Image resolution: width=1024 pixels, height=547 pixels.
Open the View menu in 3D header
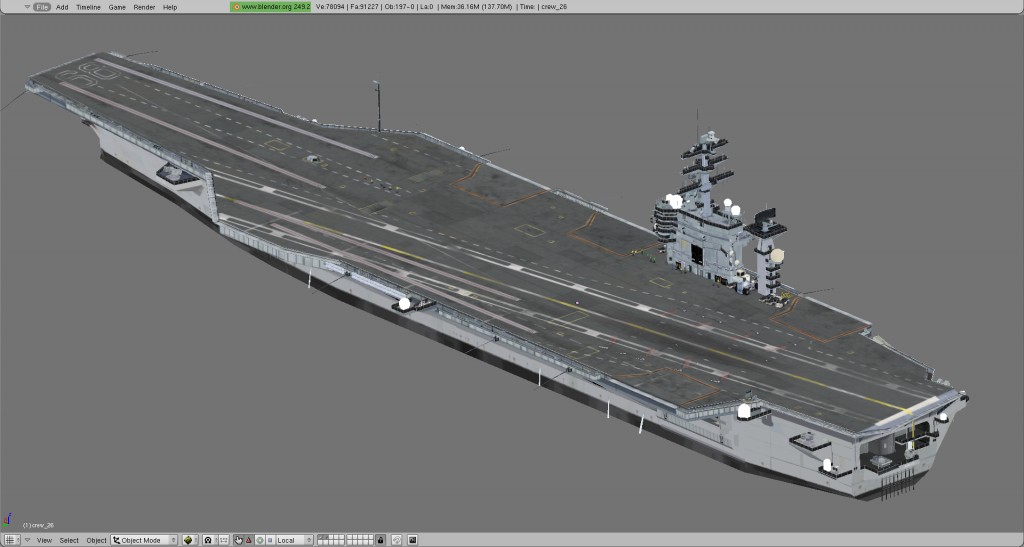[x=44, y=540]
